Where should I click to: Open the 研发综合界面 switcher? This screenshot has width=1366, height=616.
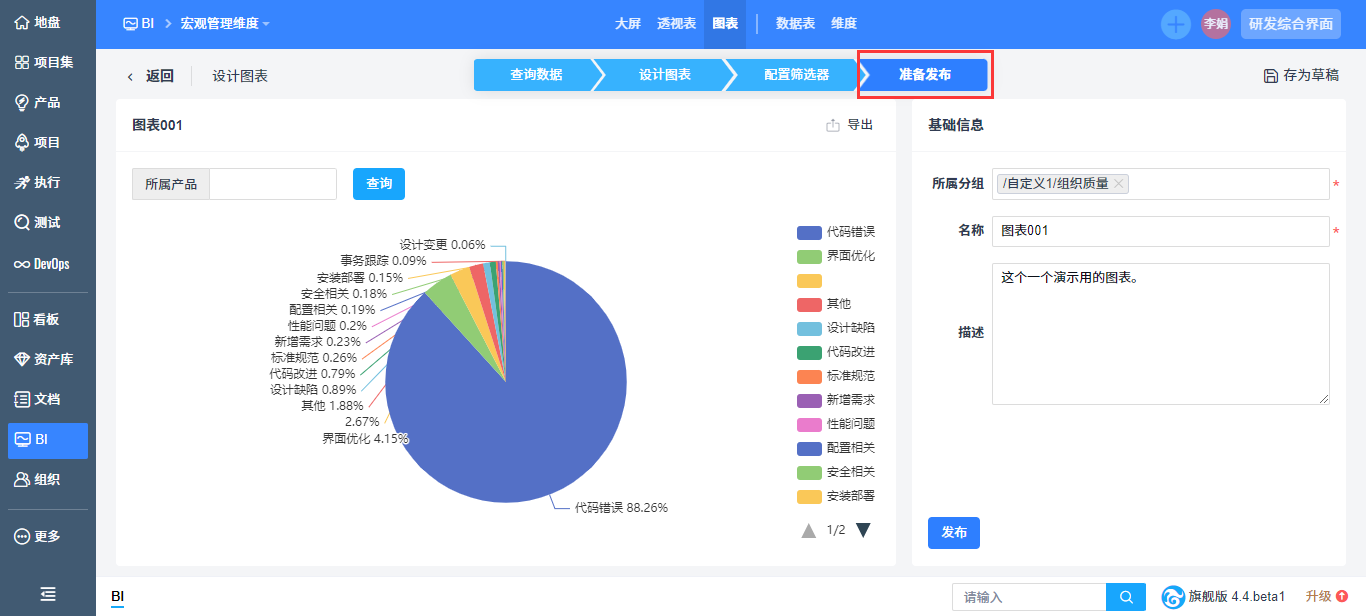[1290, 24]
